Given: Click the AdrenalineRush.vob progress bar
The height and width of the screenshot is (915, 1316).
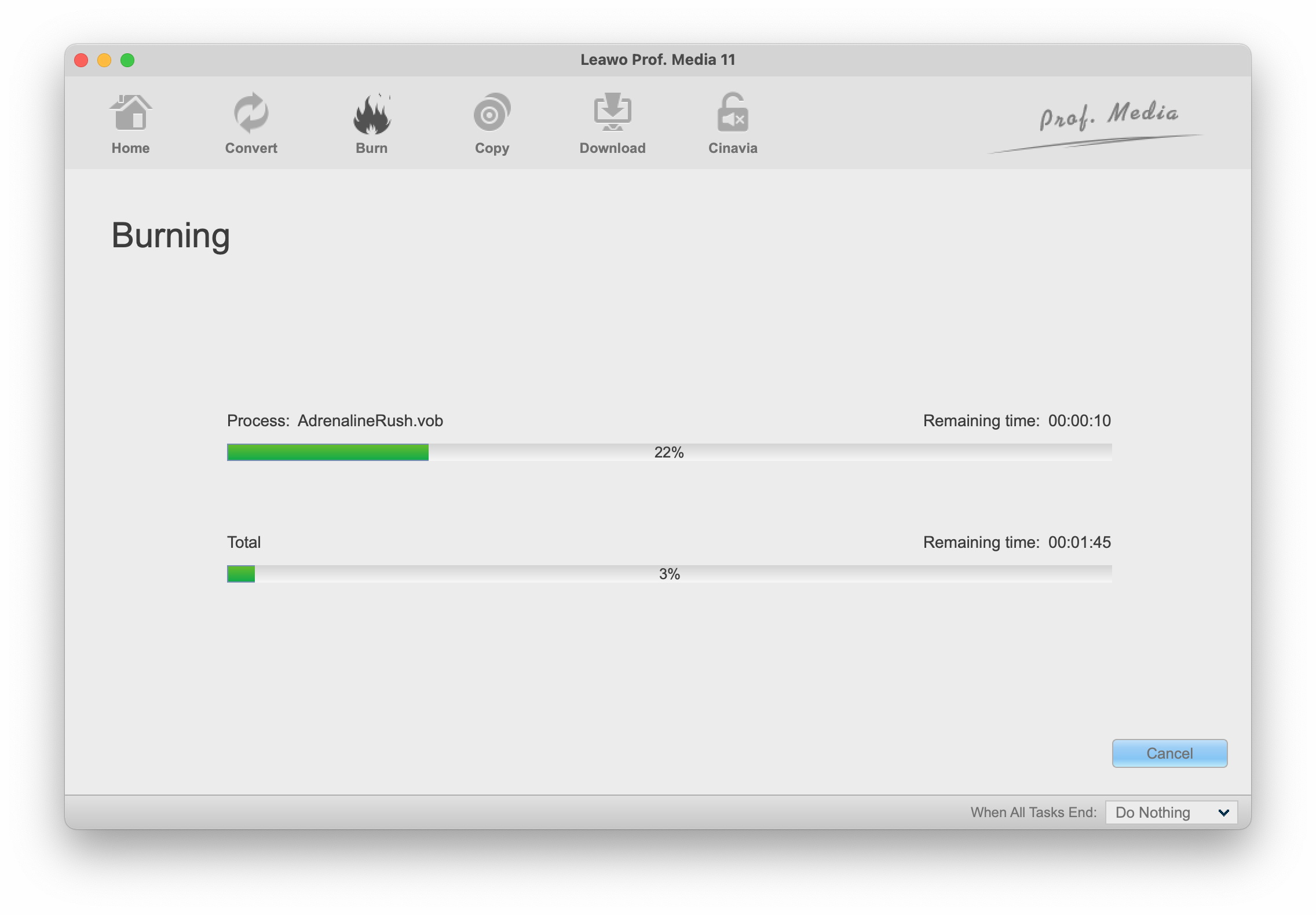Looking at the screenshot, I should (x=669, y=452).
